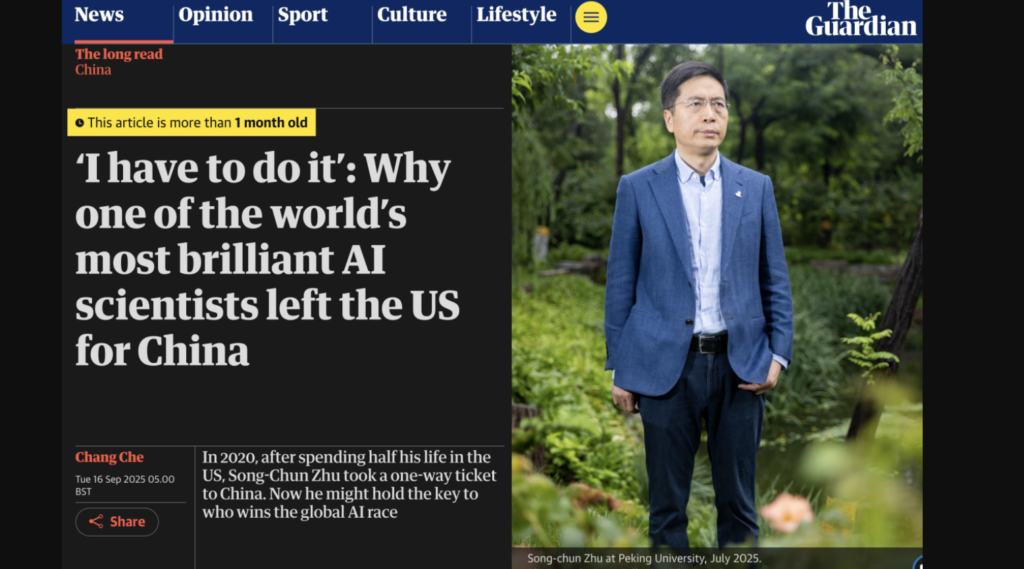
Task: Follow the China topic link
Action: (93, 70)
